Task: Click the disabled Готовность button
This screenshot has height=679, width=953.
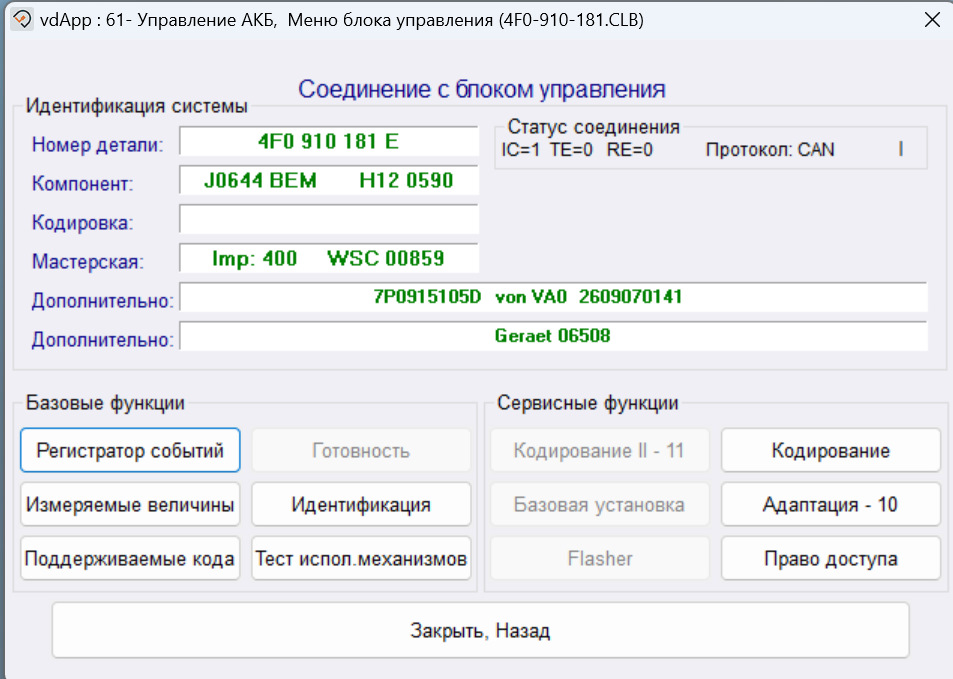Action: (360, 450)
